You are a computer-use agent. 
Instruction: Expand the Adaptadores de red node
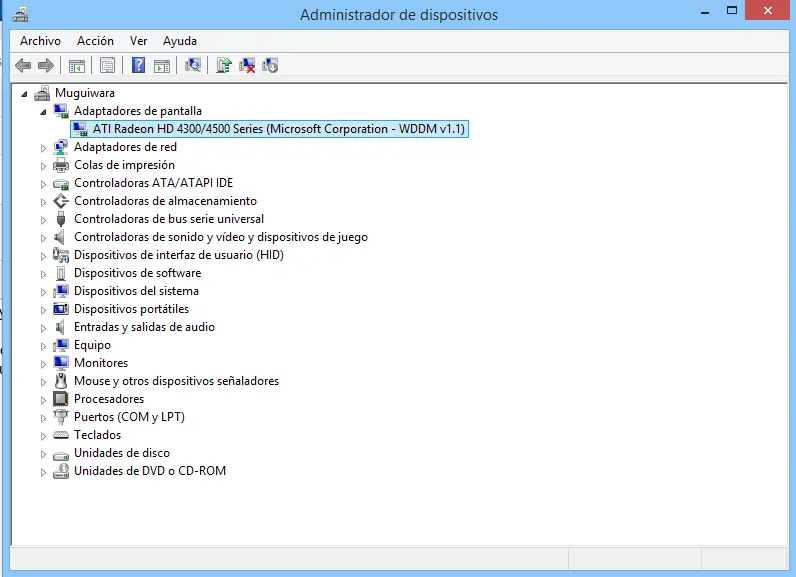pos(43,148)
